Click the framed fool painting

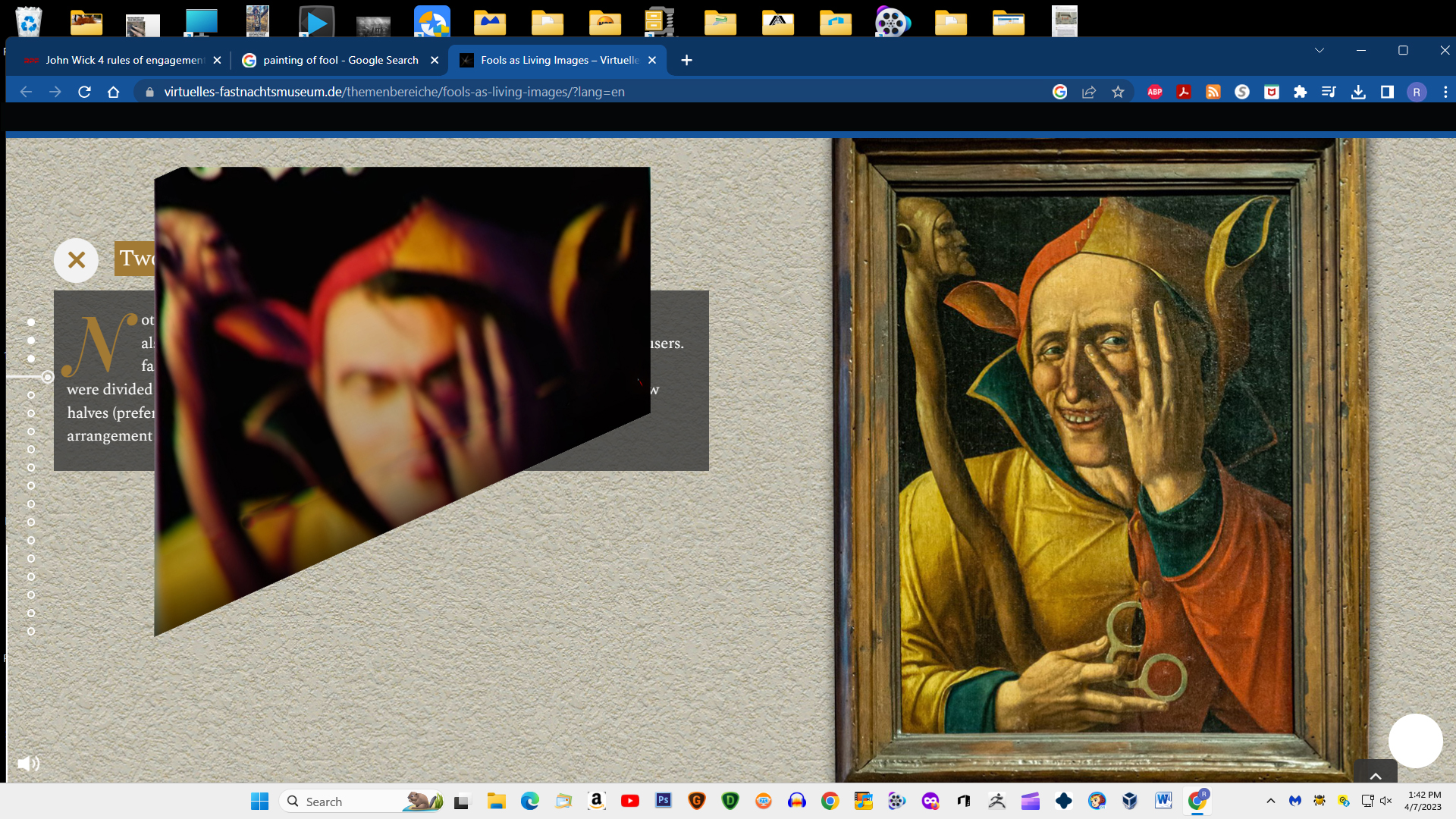pyautogui.click(x=1100, y=459)
